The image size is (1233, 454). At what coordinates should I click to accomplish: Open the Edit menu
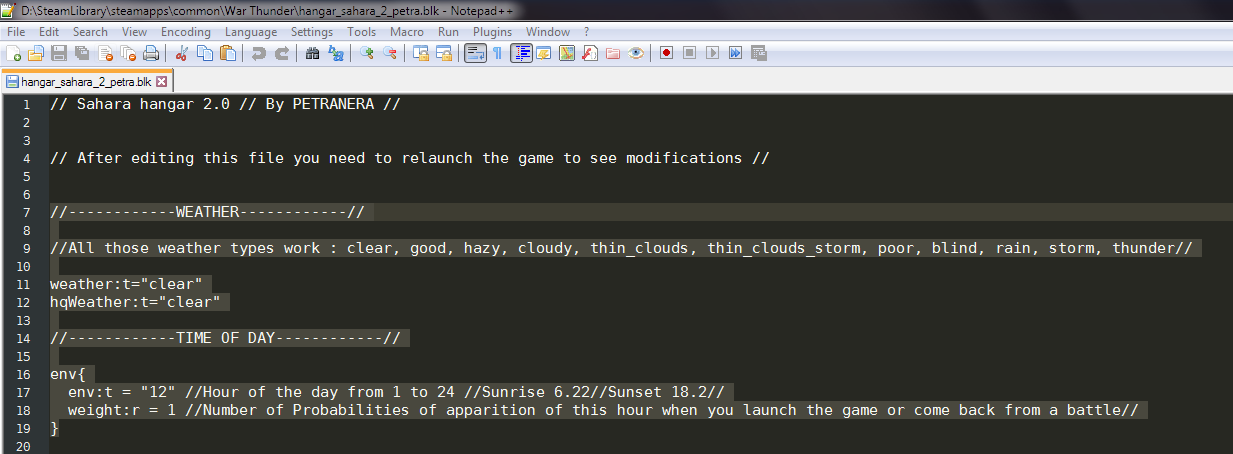pyautogui.click(x=49, y=32)
